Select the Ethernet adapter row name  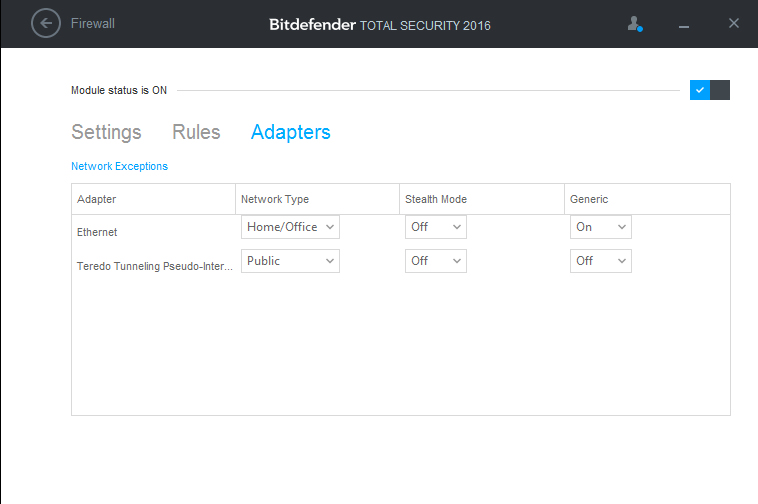tap(97, 232)
